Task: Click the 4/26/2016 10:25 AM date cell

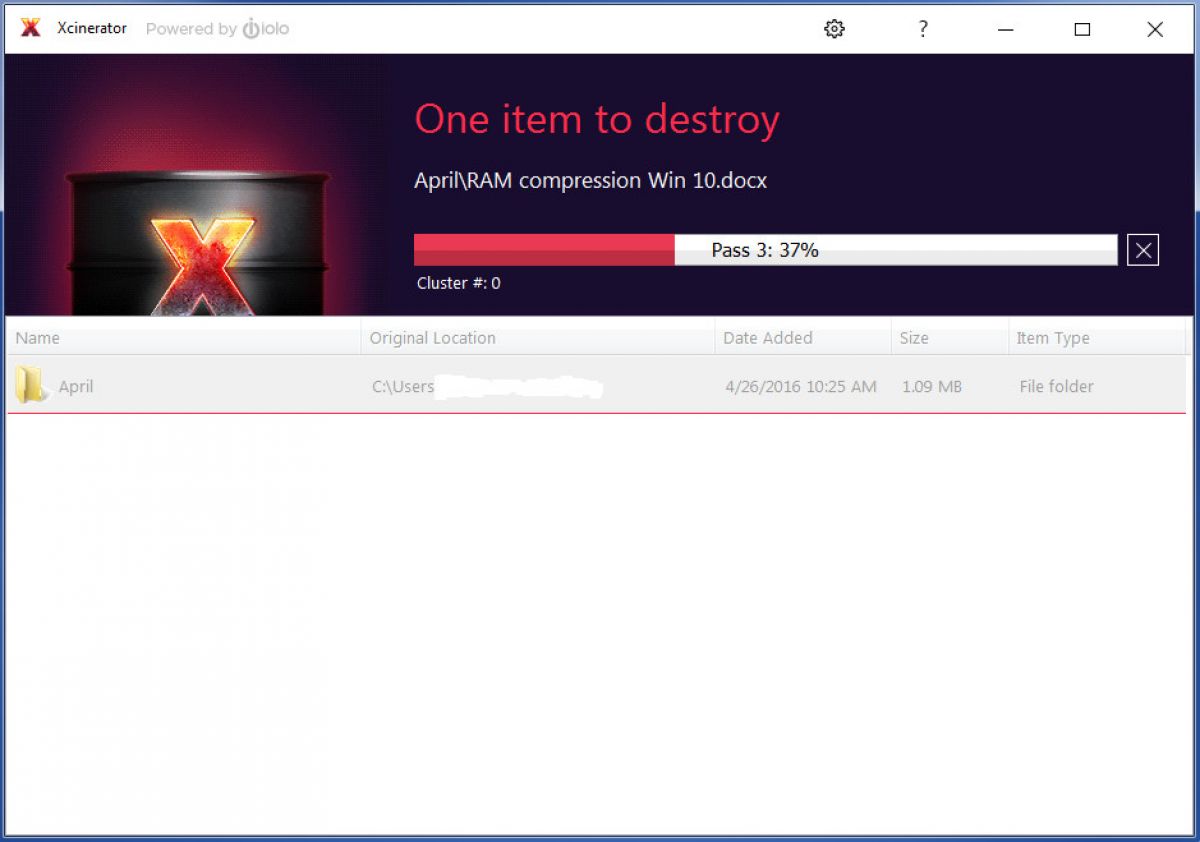Action: 801,386
